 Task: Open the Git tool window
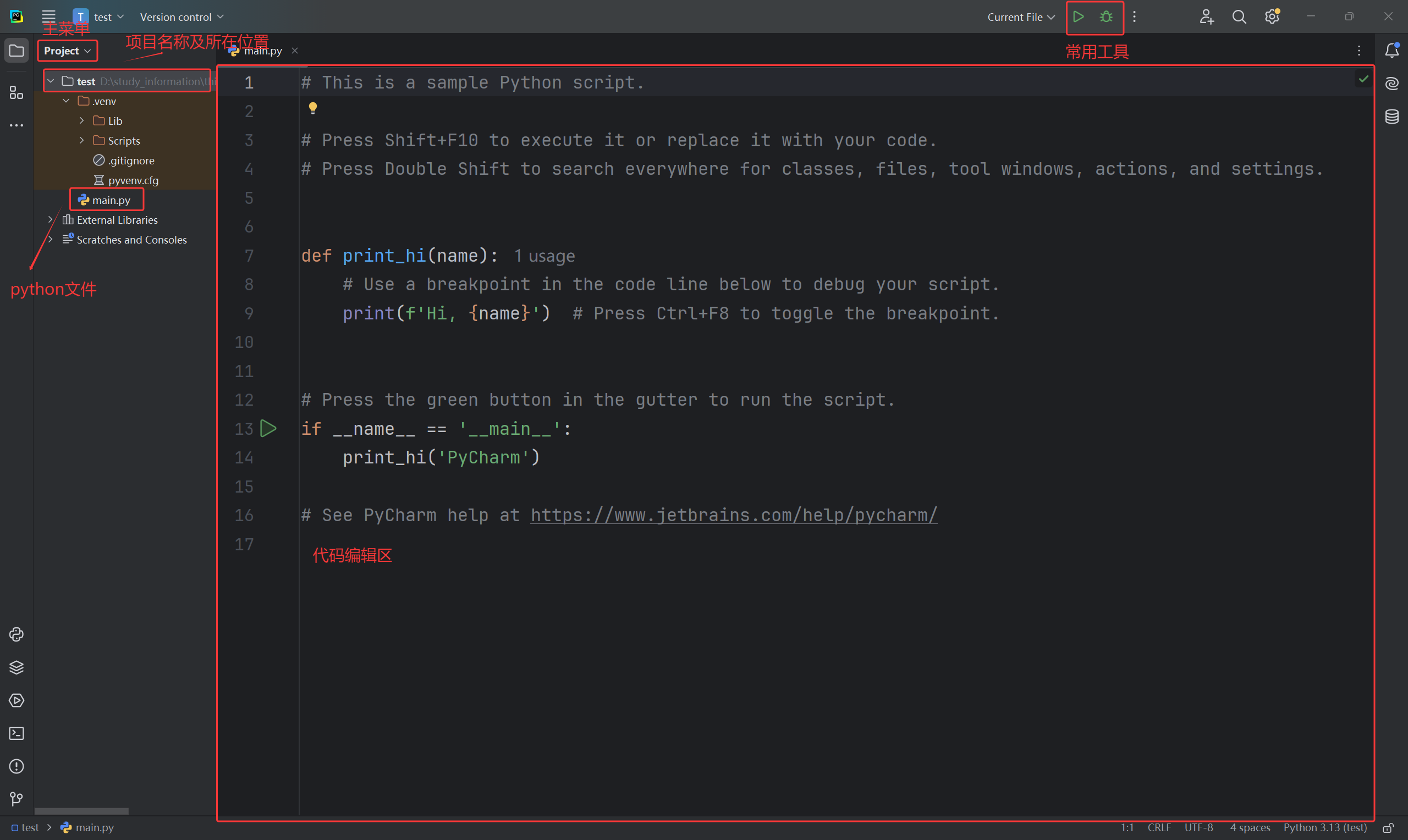click(x=16, y=799)
